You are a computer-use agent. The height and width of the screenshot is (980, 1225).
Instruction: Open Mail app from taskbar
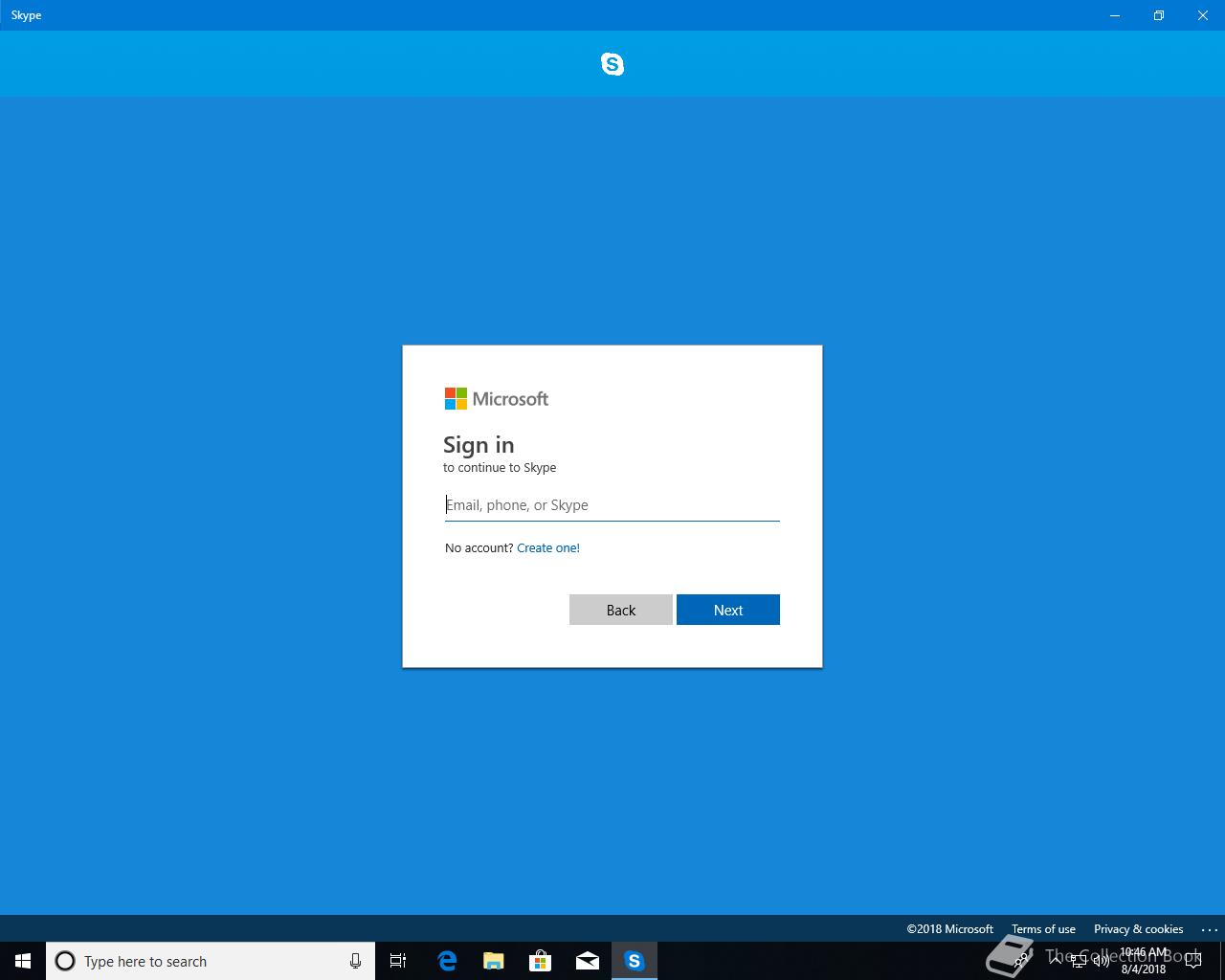tap(588, 961)
